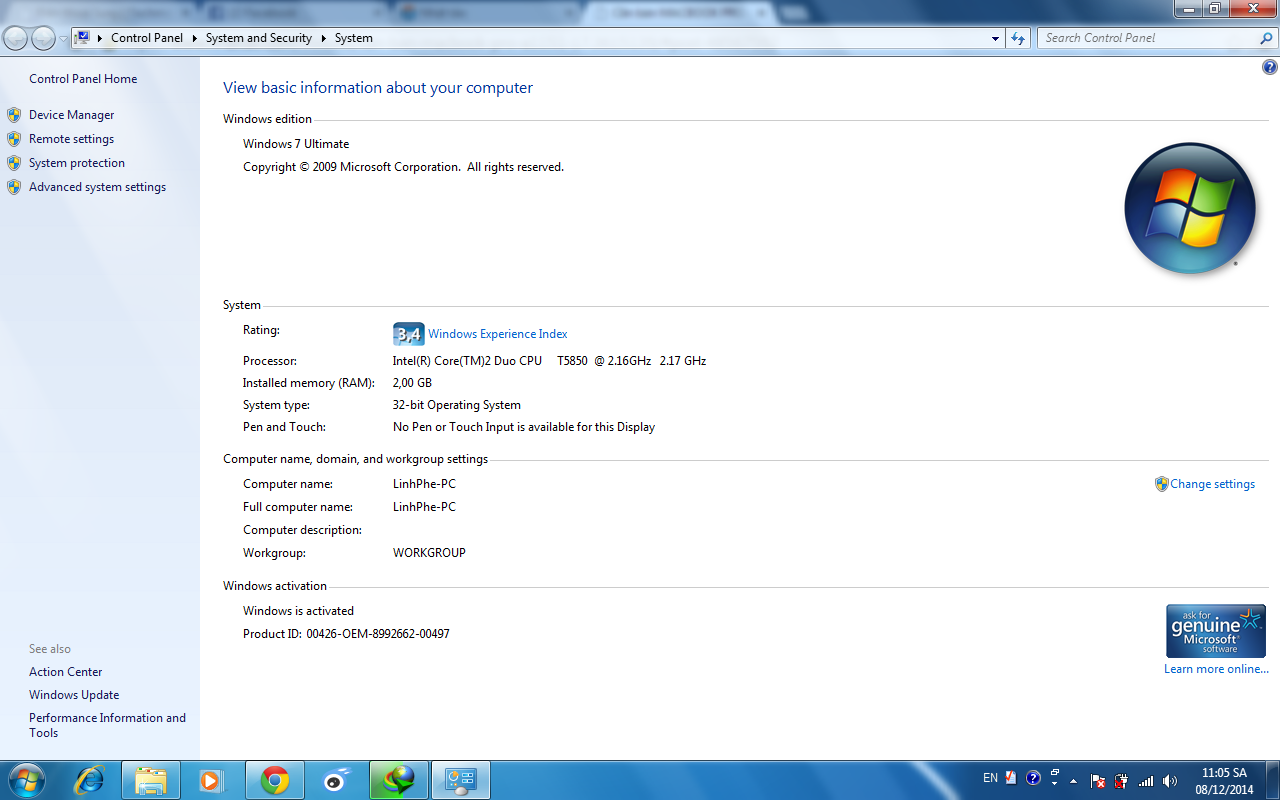Image resolution: width=1280 pixels, height=800 pixels.
Task: Open Internet Explorer from the taskbar
Action: pyautogui.click(x=89, y=780)
